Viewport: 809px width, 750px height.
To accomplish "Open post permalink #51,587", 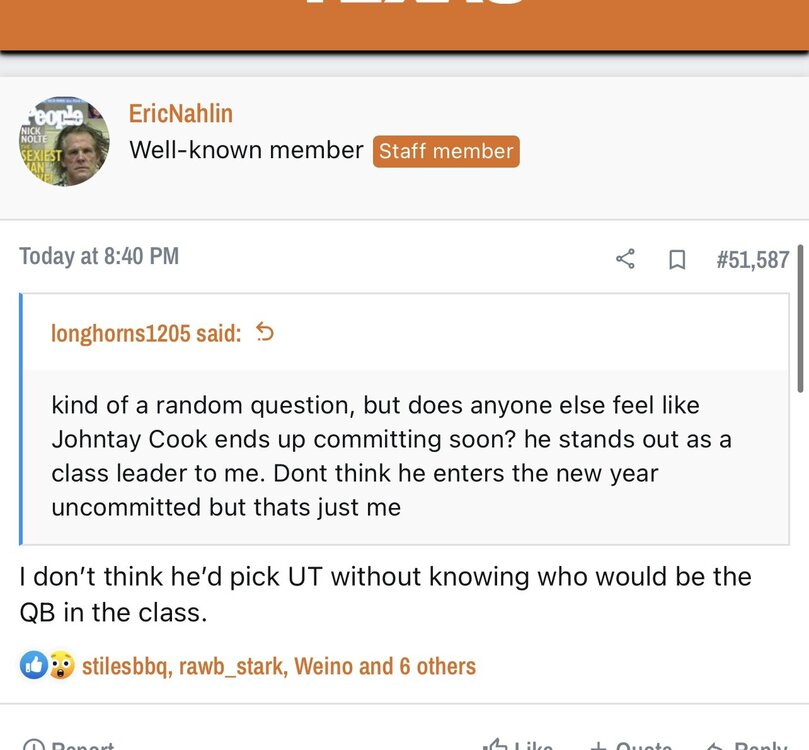I will tap(752, 259).
